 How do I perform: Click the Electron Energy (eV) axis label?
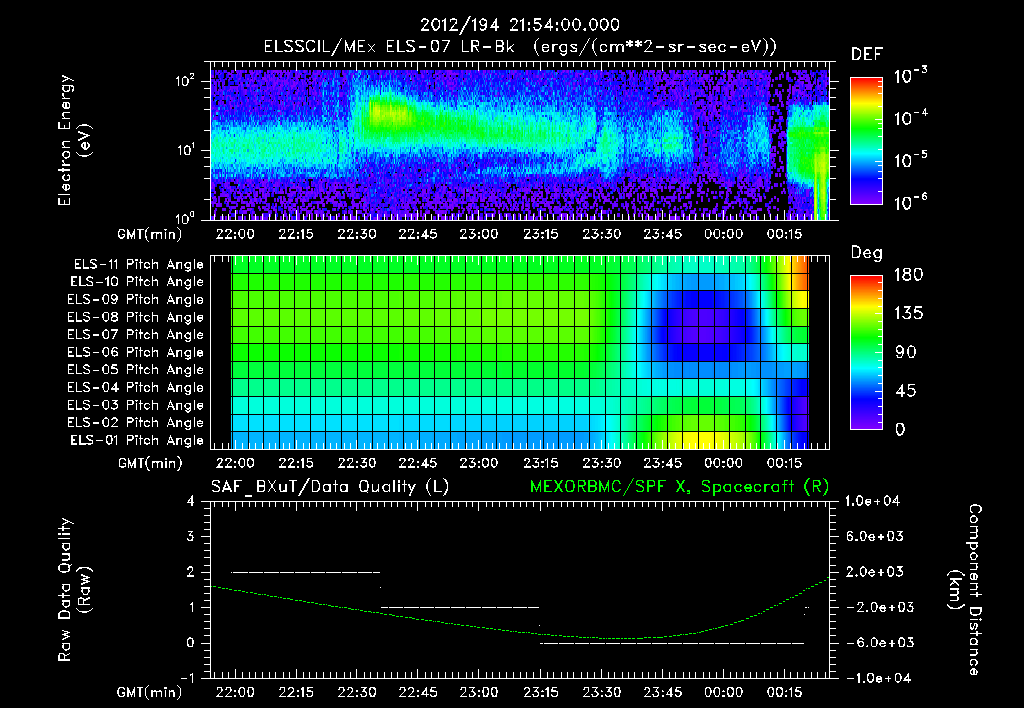click(x=74, y=140)
